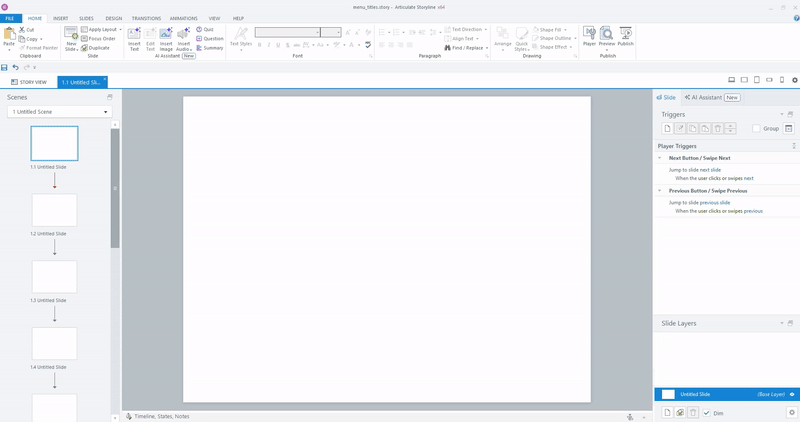Add a slide with New Slide icon
800x422 pixels.
coord(71,34)
